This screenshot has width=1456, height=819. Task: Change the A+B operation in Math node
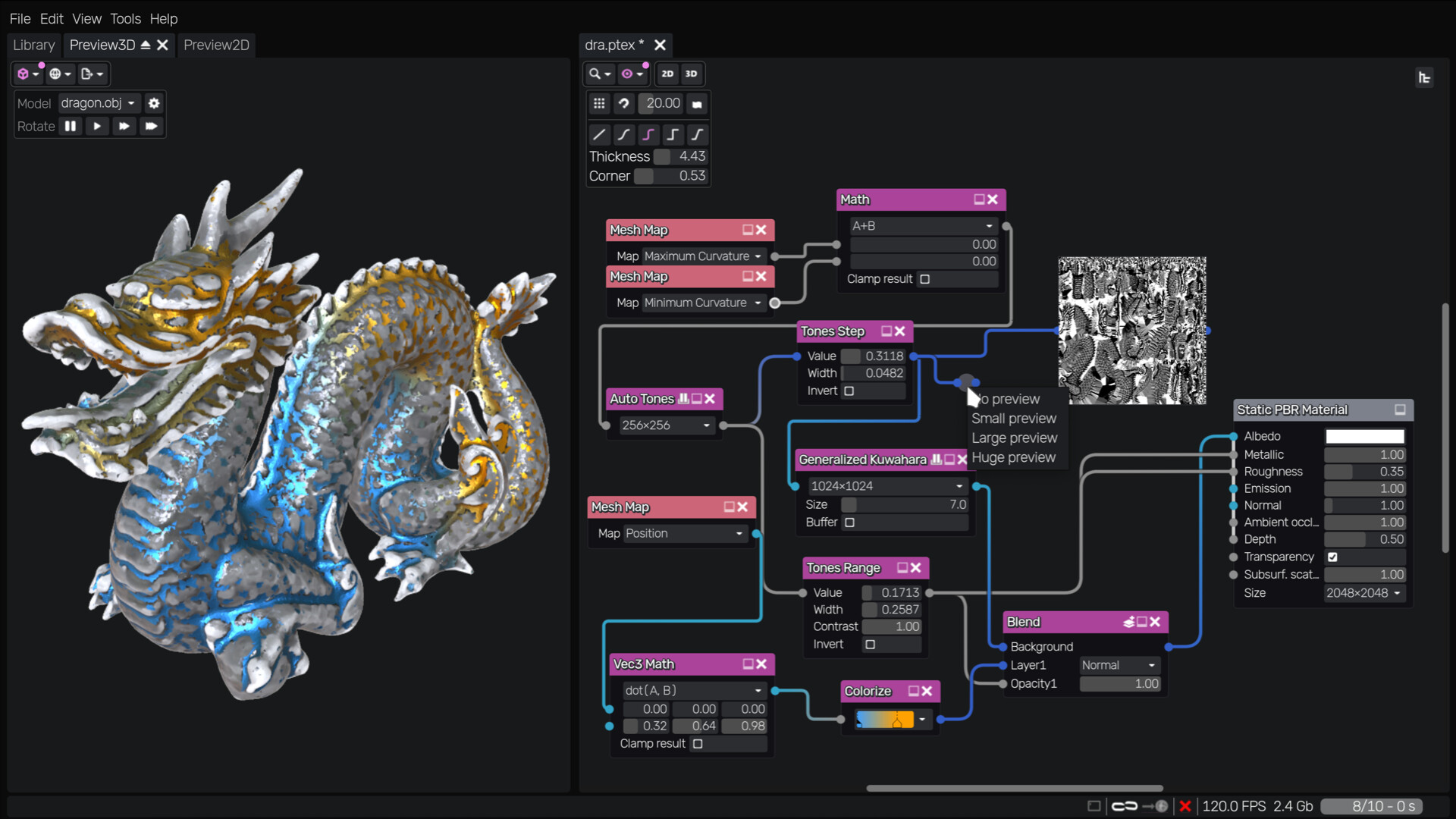click(921, 225)
